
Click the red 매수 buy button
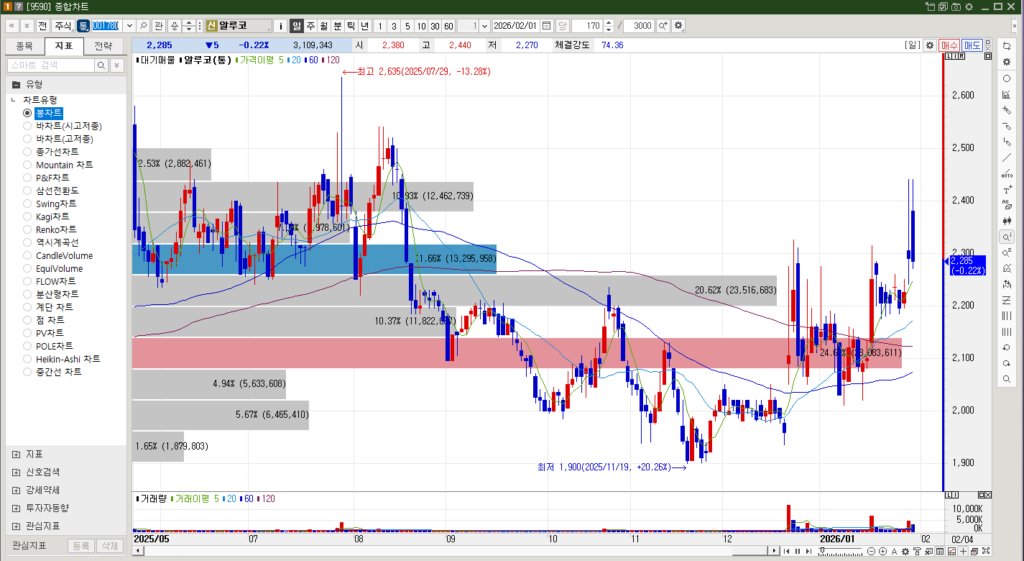(x=949, y=46)
